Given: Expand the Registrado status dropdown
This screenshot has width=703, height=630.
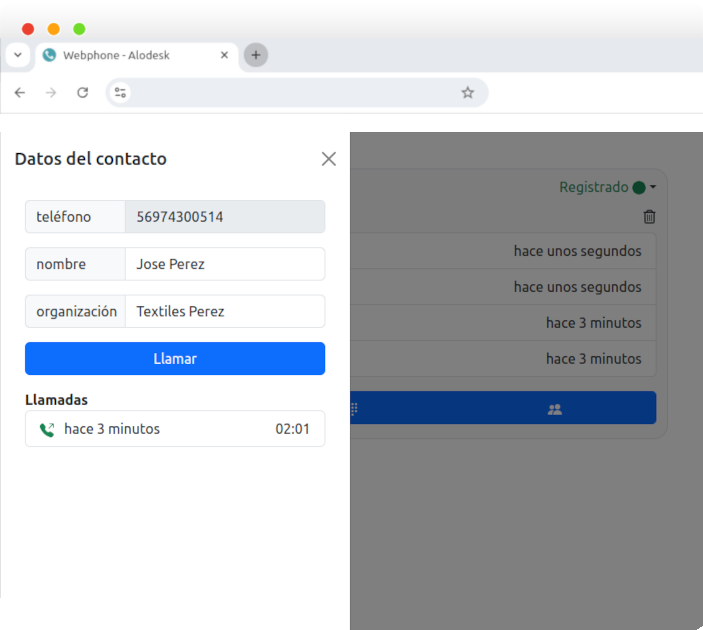Looking at the screenshot, I should [x=652, y=187].
